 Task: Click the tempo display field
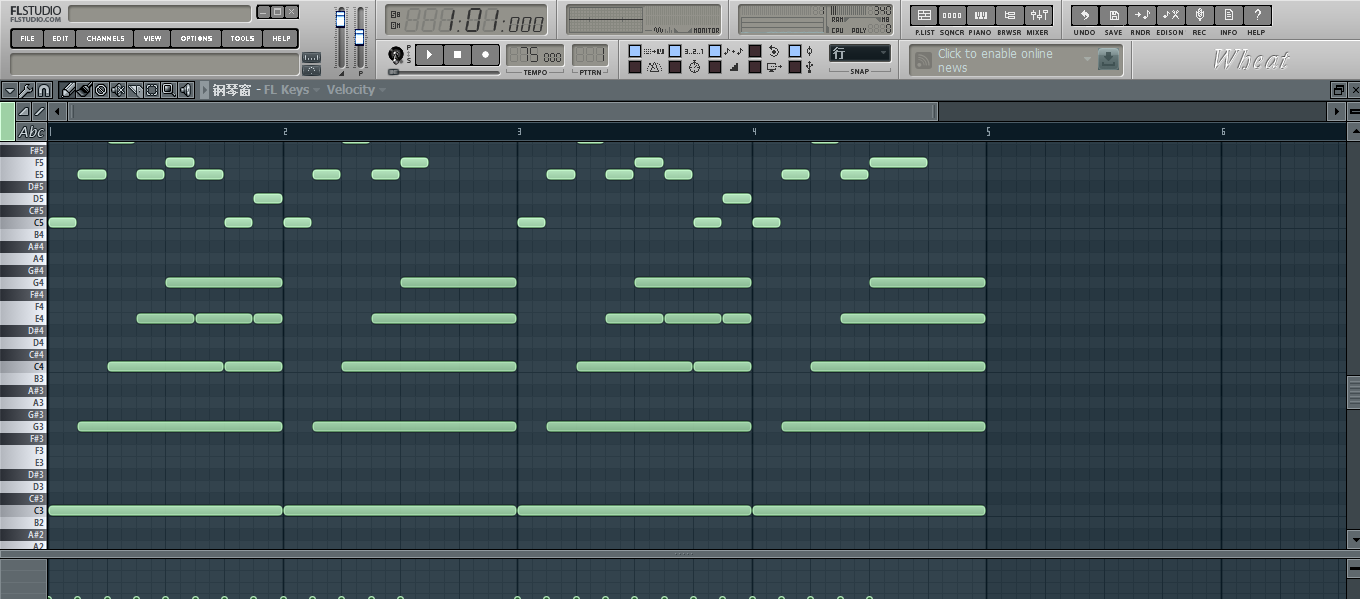coord(533,55)
